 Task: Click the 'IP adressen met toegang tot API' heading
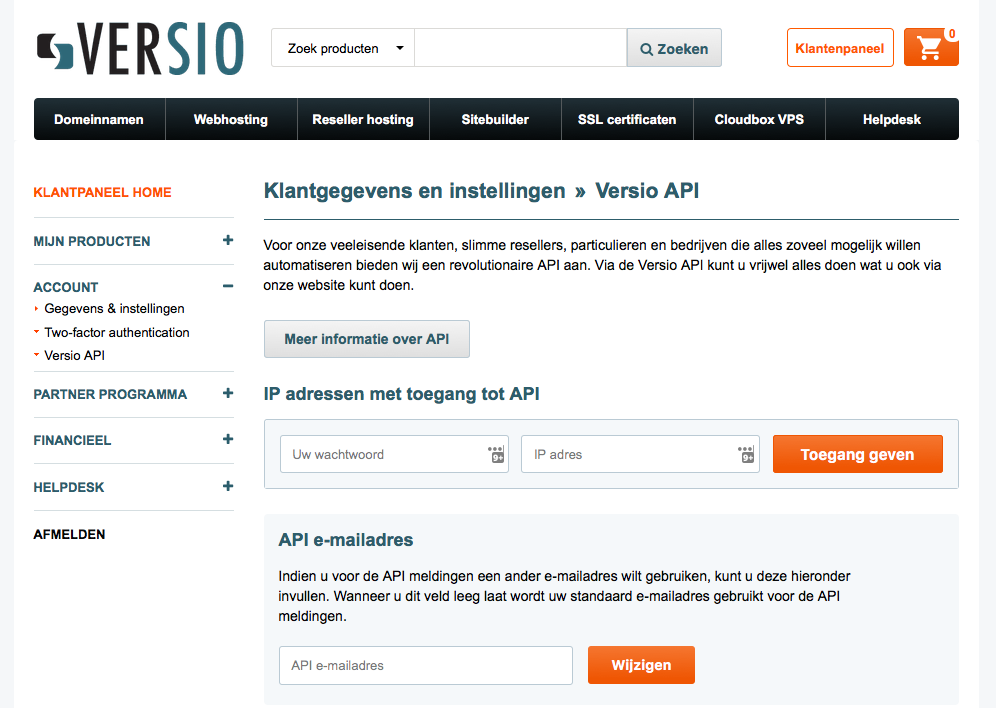pyautogui.click(x=401, y=394)
